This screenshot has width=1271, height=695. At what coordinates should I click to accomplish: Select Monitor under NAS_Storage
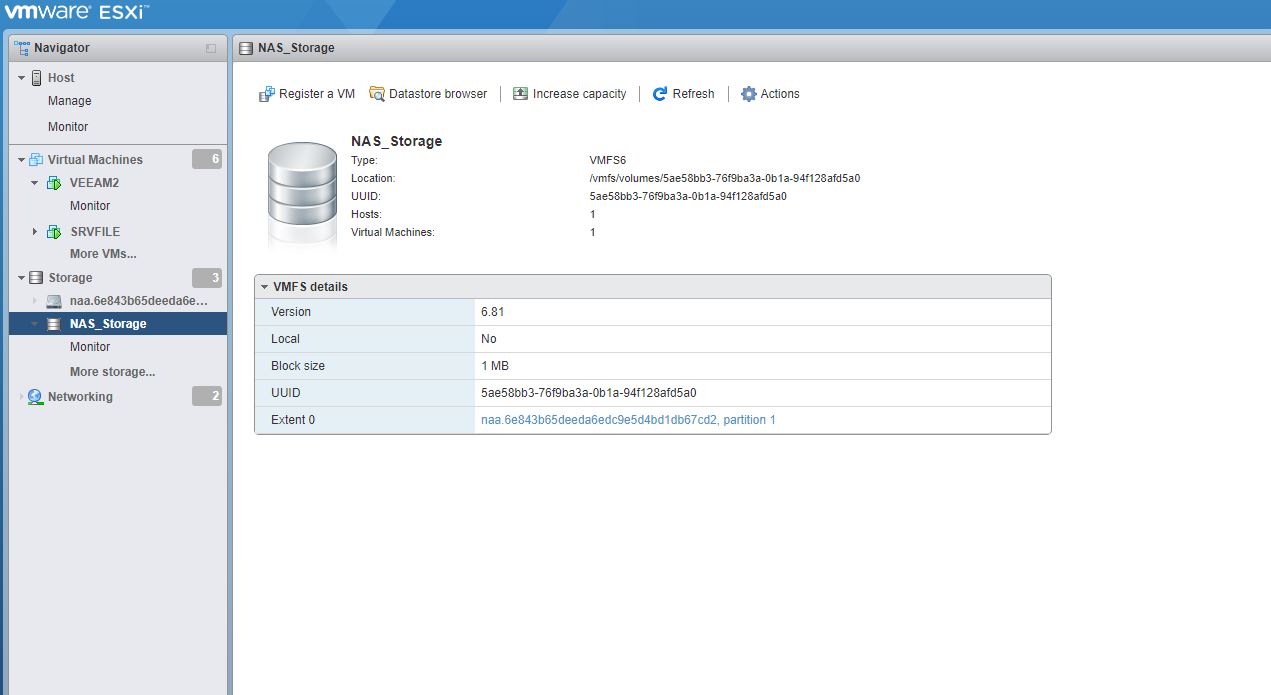90,347
